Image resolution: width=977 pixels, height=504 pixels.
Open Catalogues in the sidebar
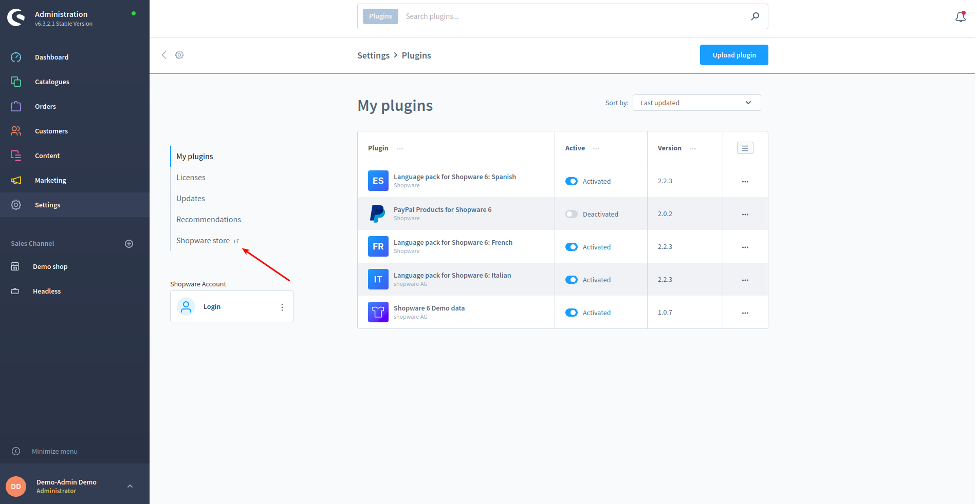coord(52,82)
